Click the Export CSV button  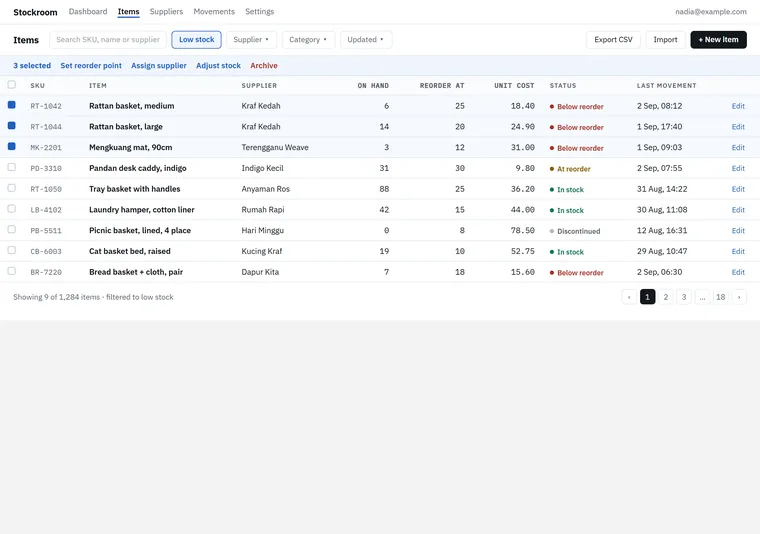pos(613,40)
